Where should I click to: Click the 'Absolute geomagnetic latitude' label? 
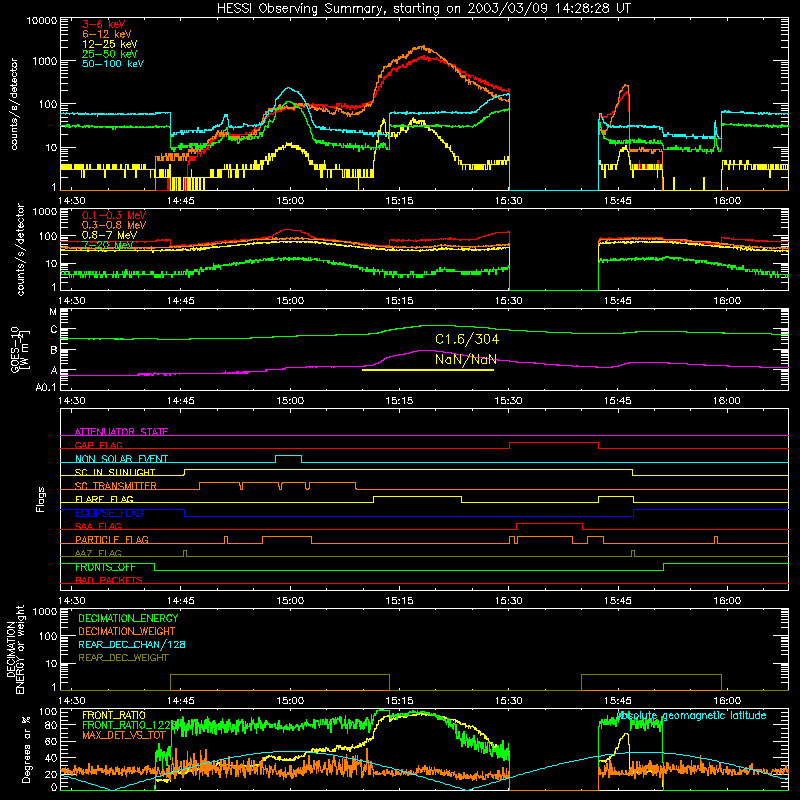[x=691, y=715]
